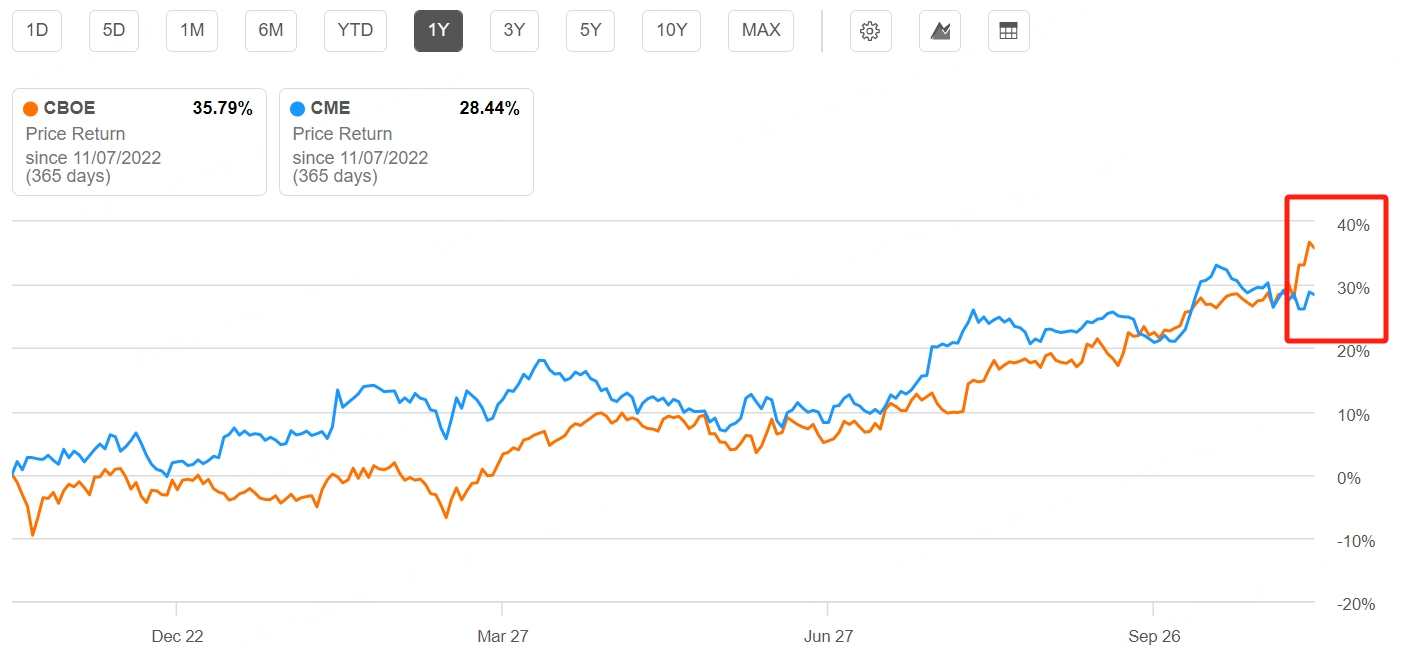This screenshot has width=1408, height=658.
Task: Select the 3Y range button
Action: 514,31
